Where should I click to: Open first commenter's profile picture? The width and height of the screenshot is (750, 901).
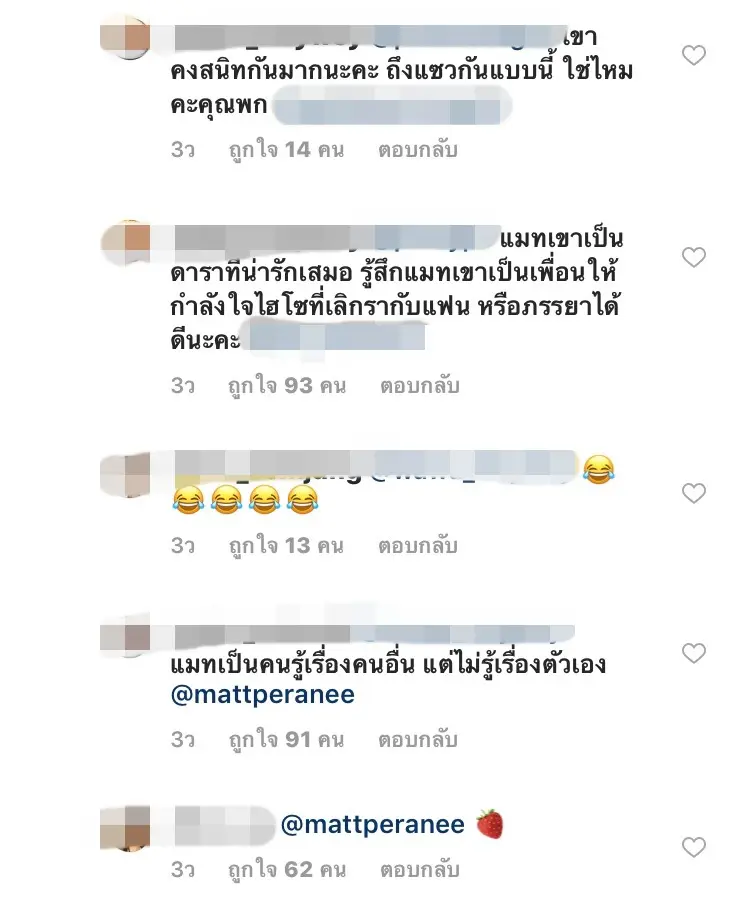click(x=125, y=38)
